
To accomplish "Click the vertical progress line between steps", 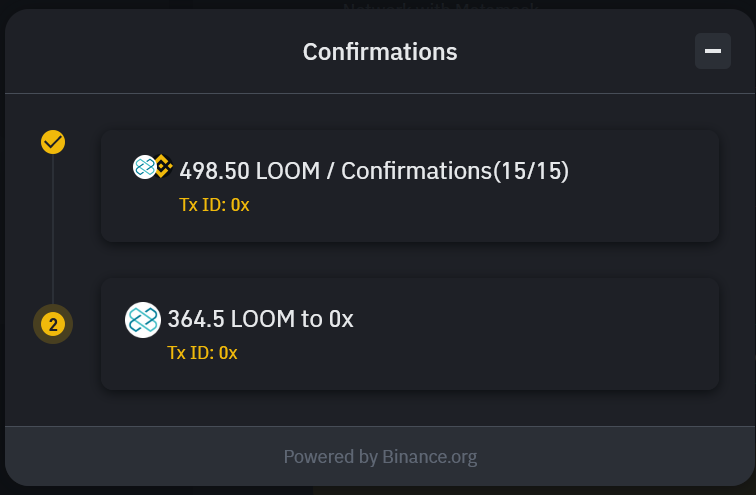I will pyautogui.click(x=53, y=230).
